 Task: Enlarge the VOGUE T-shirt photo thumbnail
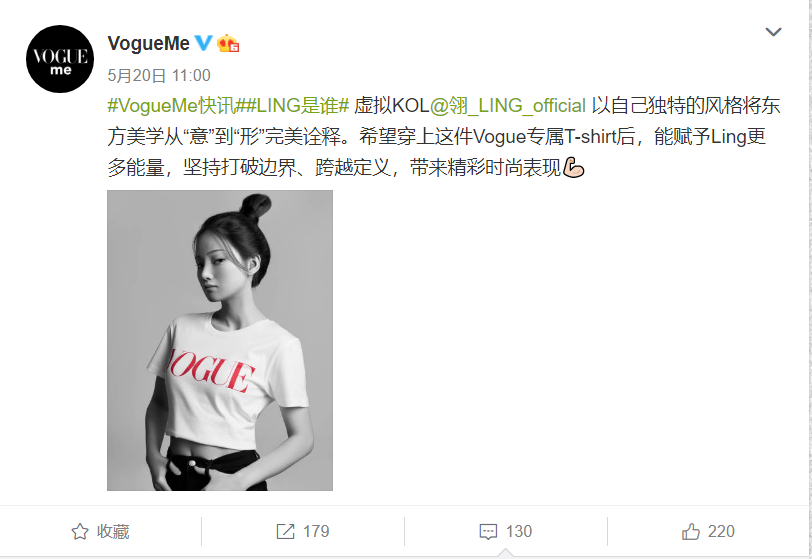[x=220, y=340]
